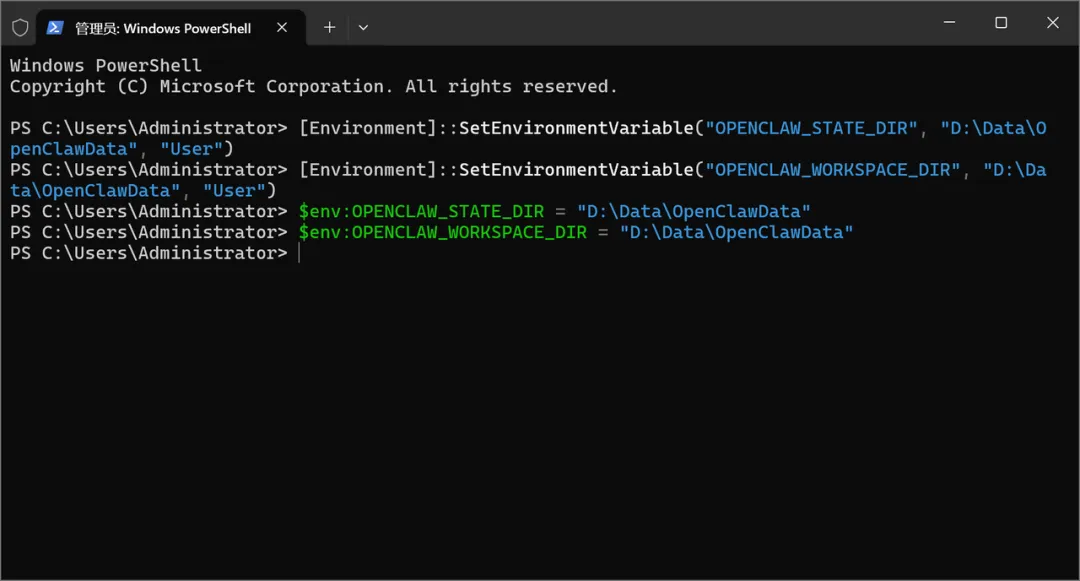Click the green $env:OPENCLAW_STATE_DIR text
The width and height of the screenshot is (1080, 581).
[x=421, y=211]
